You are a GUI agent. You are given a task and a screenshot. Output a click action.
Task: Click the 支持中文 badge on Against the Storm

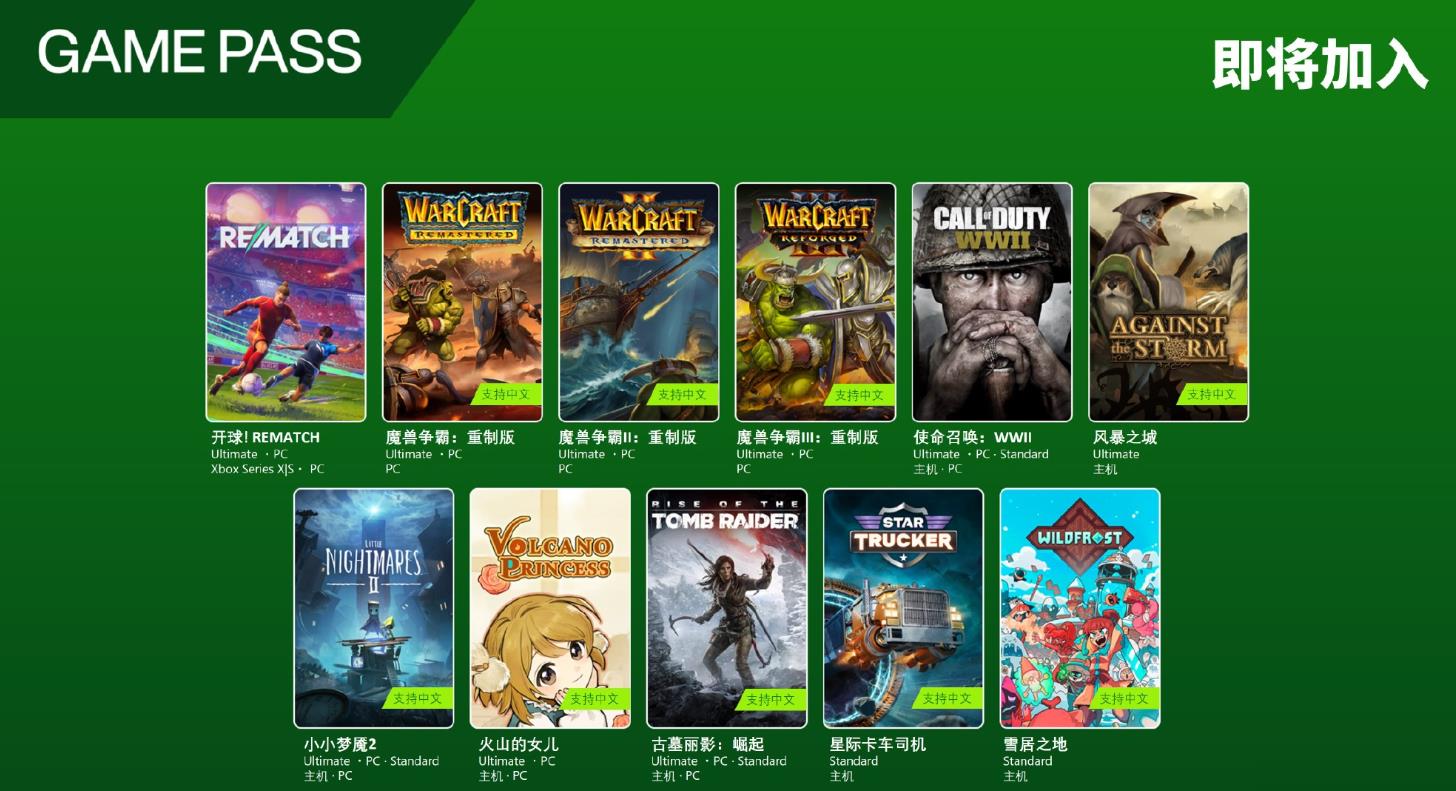click(x=1212, y=394)
